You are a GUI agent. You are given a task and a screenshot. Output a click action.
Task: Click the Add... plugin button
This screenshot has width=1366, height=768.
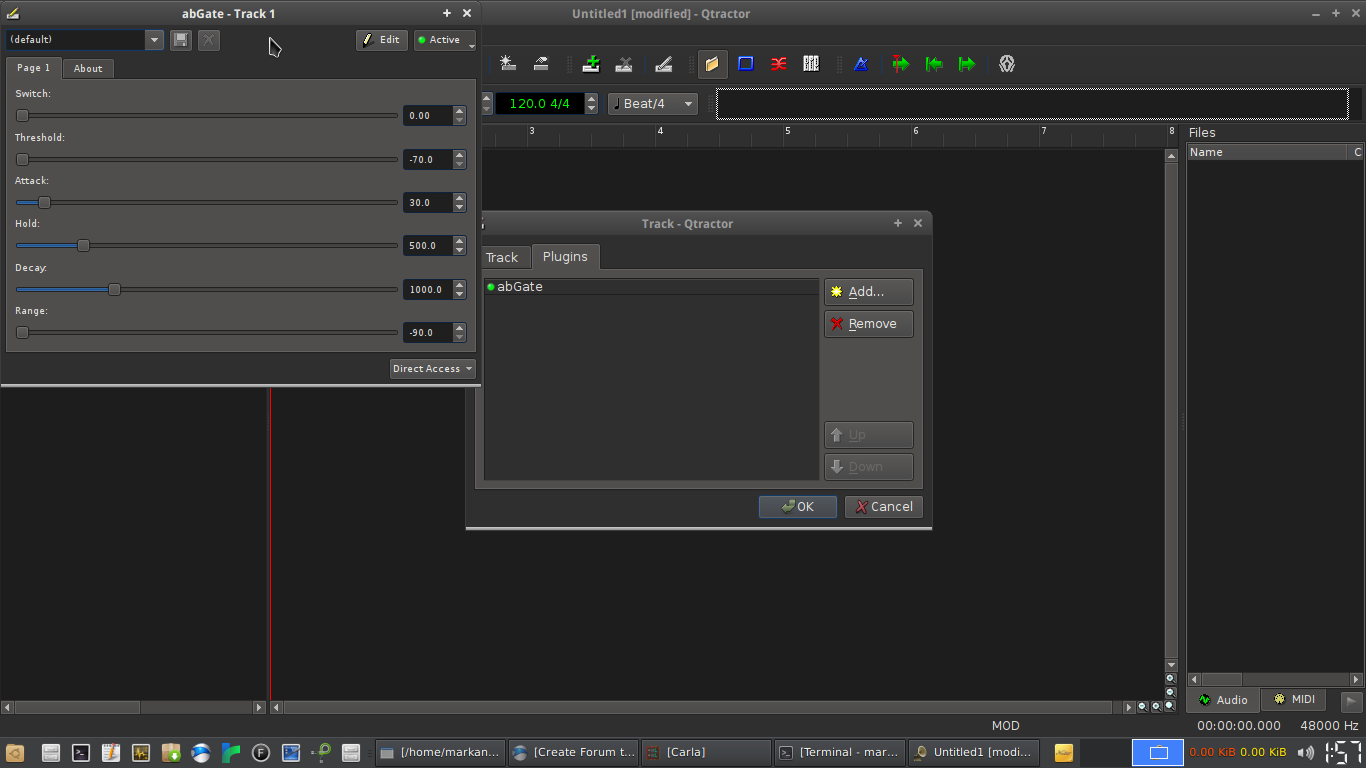click(868, 292)
